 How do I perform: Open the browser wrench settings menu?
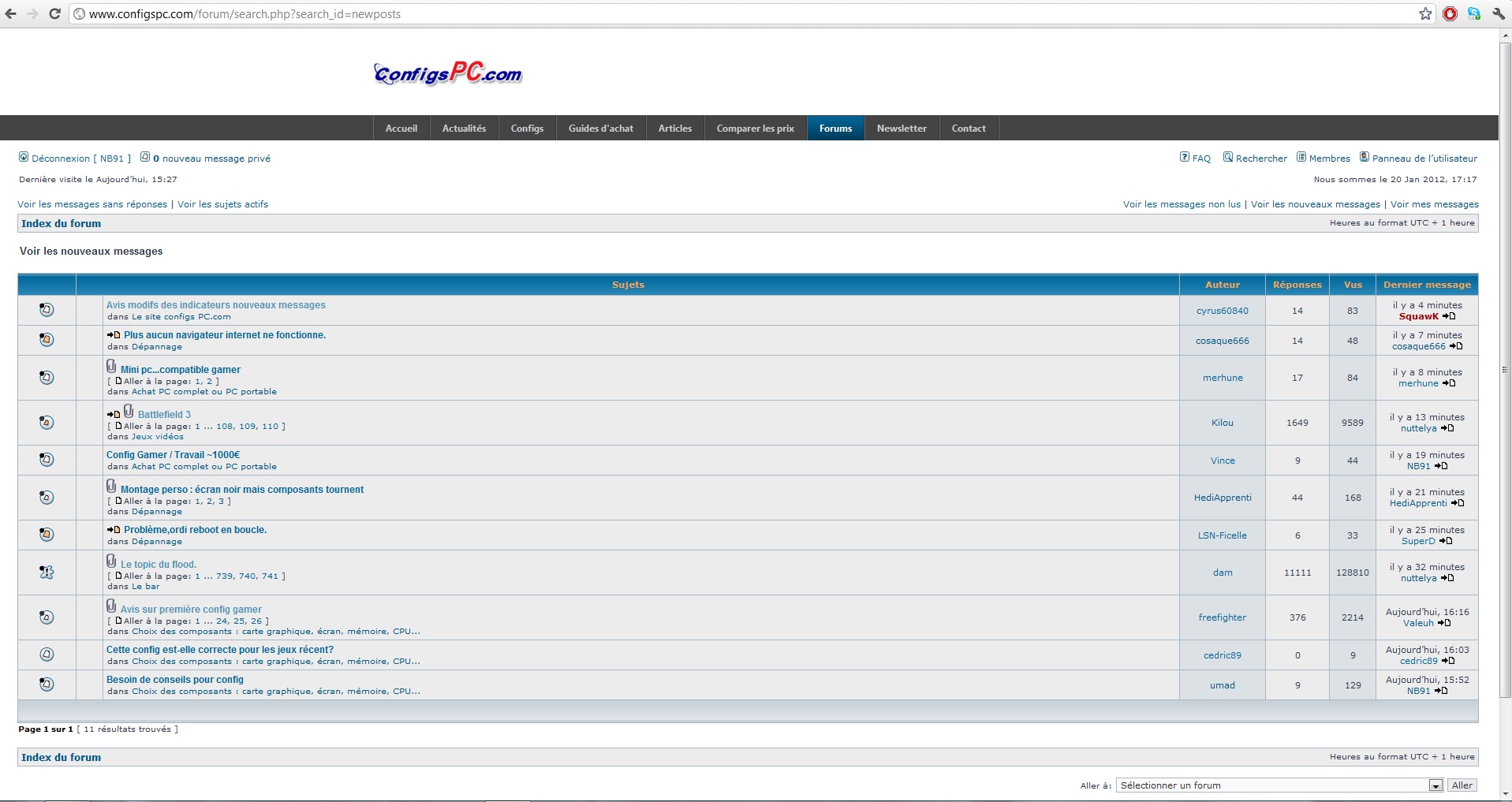[1499, 14]
